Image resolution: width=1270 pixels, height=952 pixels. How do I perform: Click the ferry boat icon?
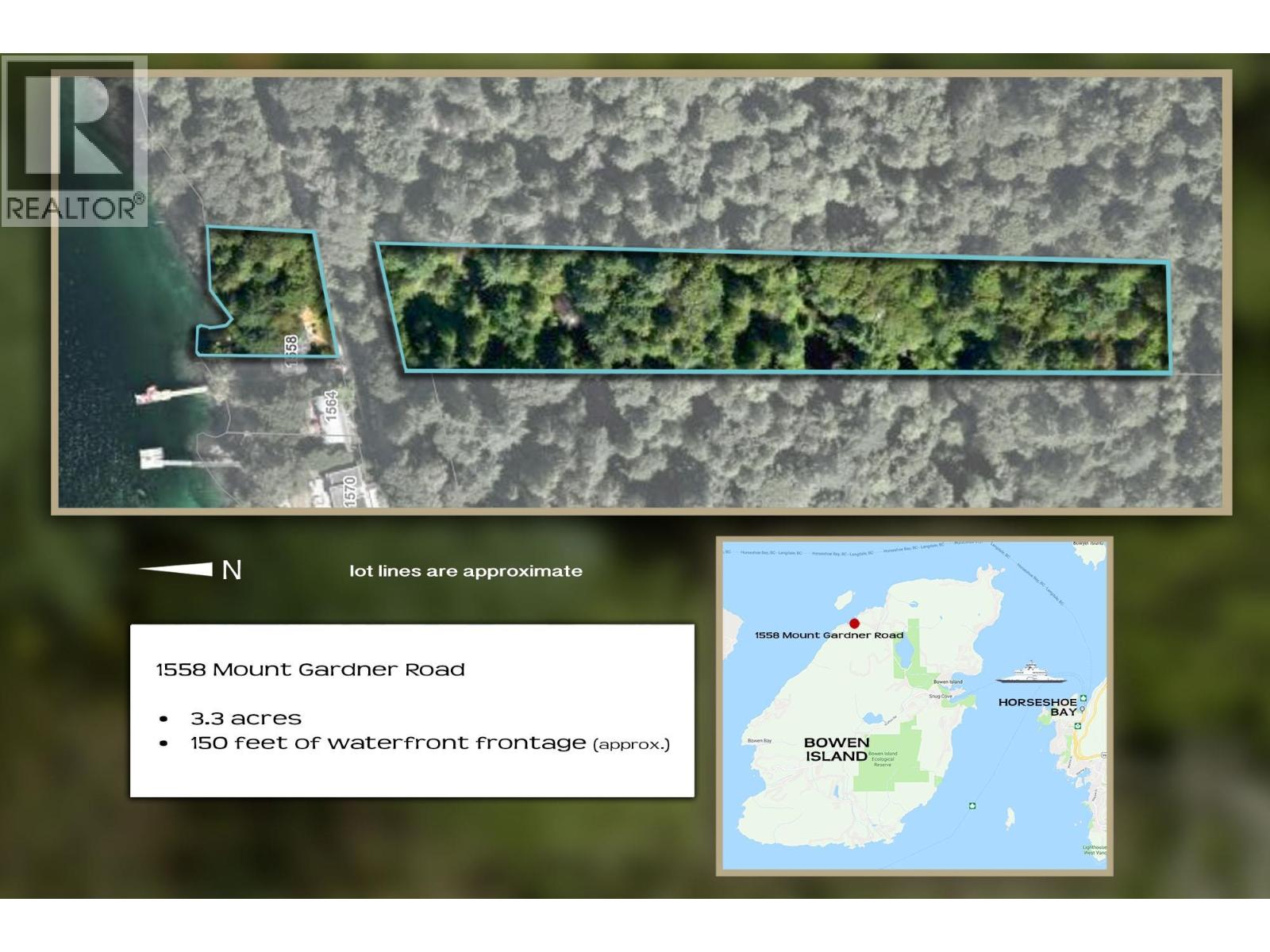(x=1029, y=672)
